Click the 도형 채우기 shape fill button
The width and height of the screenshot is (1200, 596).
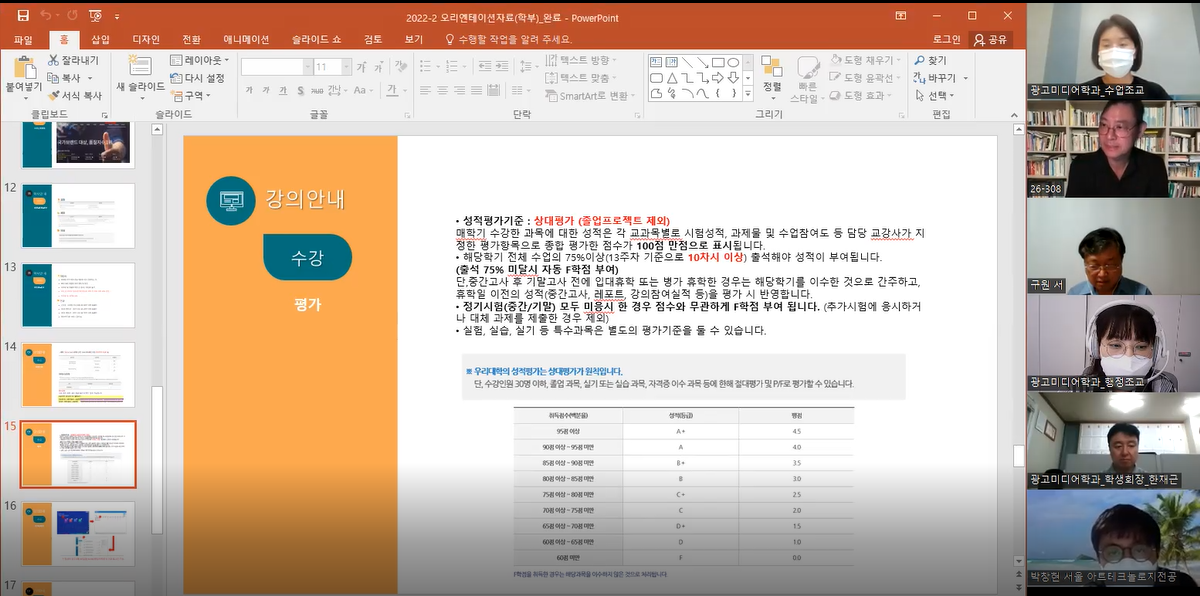click(x=866, y=61)
